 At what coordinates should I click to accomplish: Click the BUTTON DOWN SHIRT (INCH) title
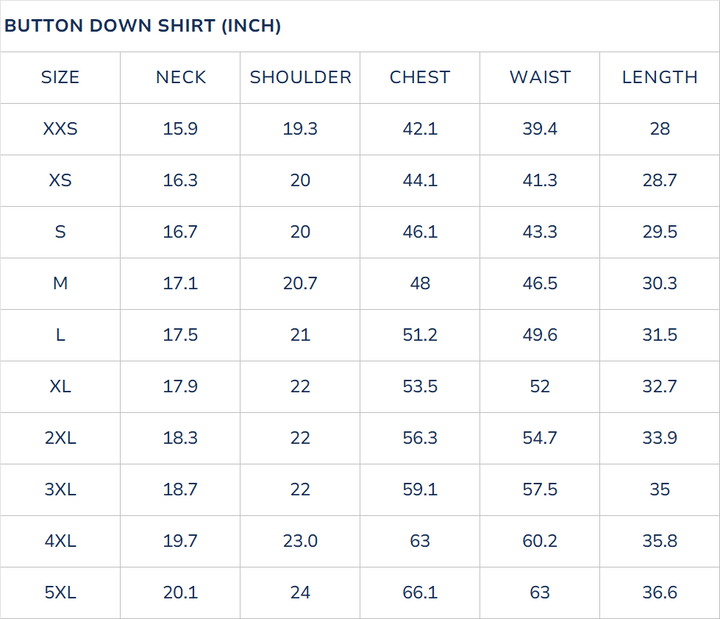142,26
